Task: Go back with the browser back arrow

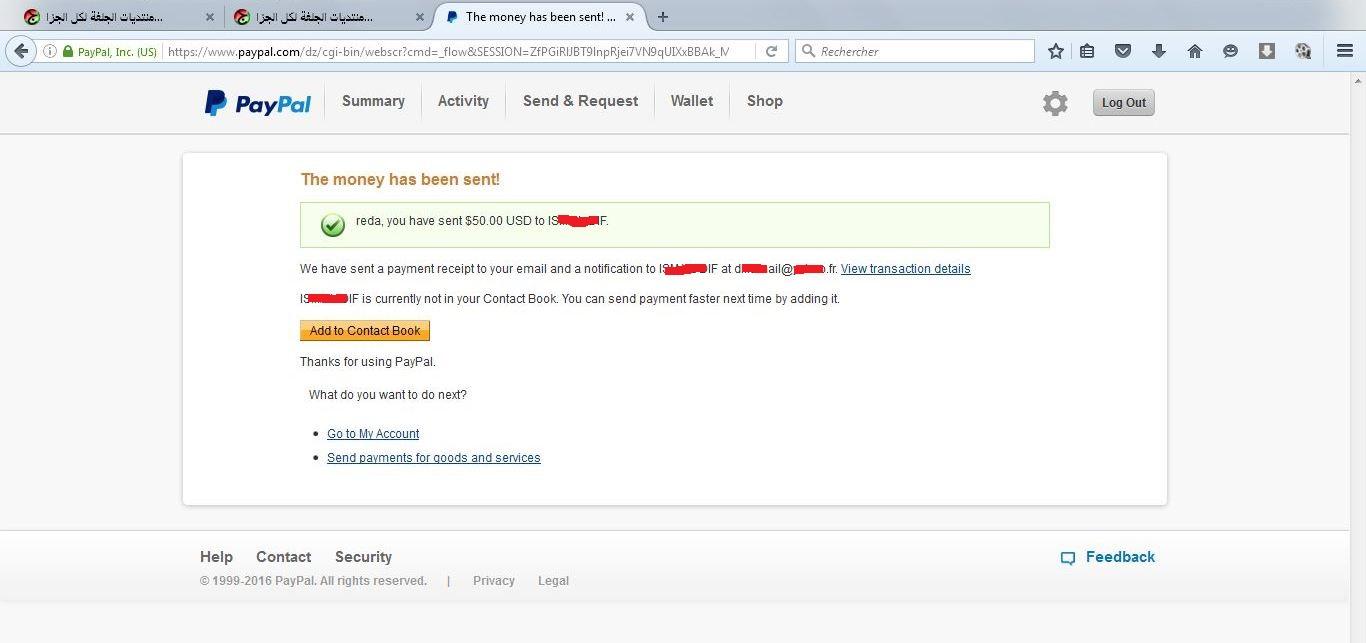Action: [21, 51]
